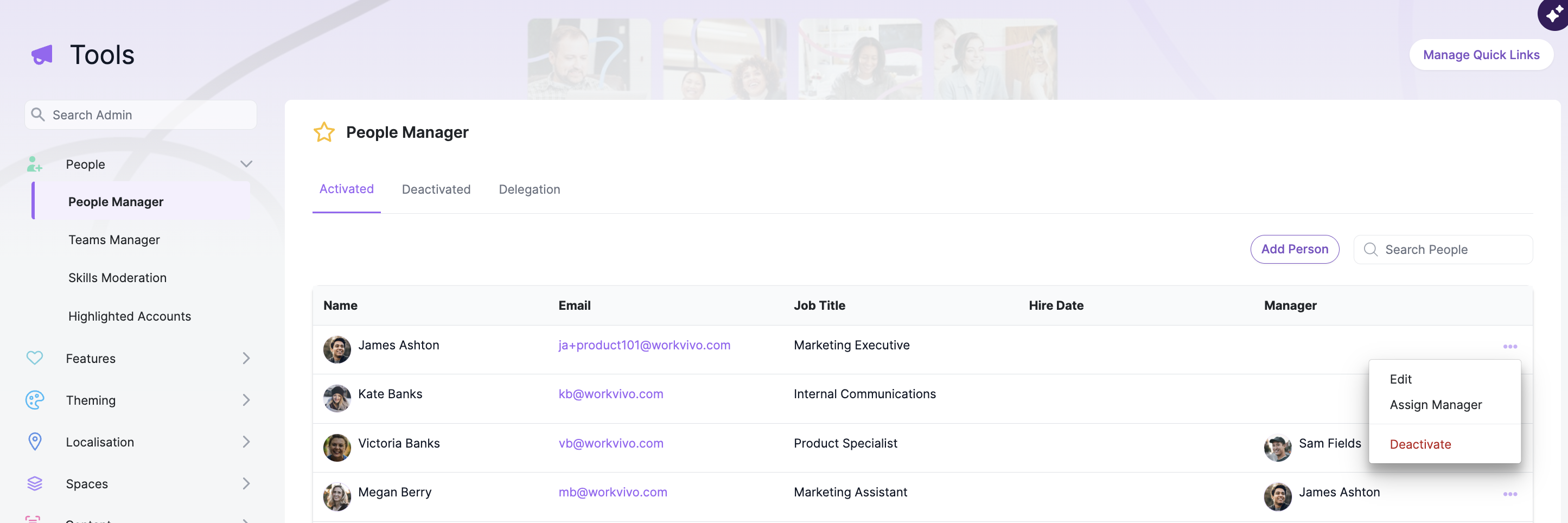The image size is (1568, 523).
Task: Expand the Localisation section chevron
Action: [246, 442]
